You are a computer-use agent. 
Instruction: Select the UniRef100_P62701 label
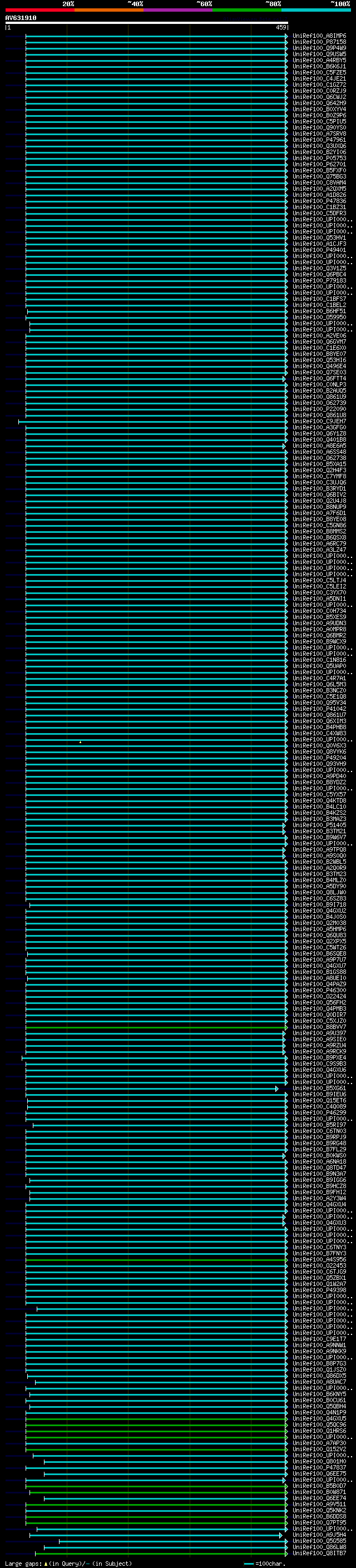pos(319,164)
